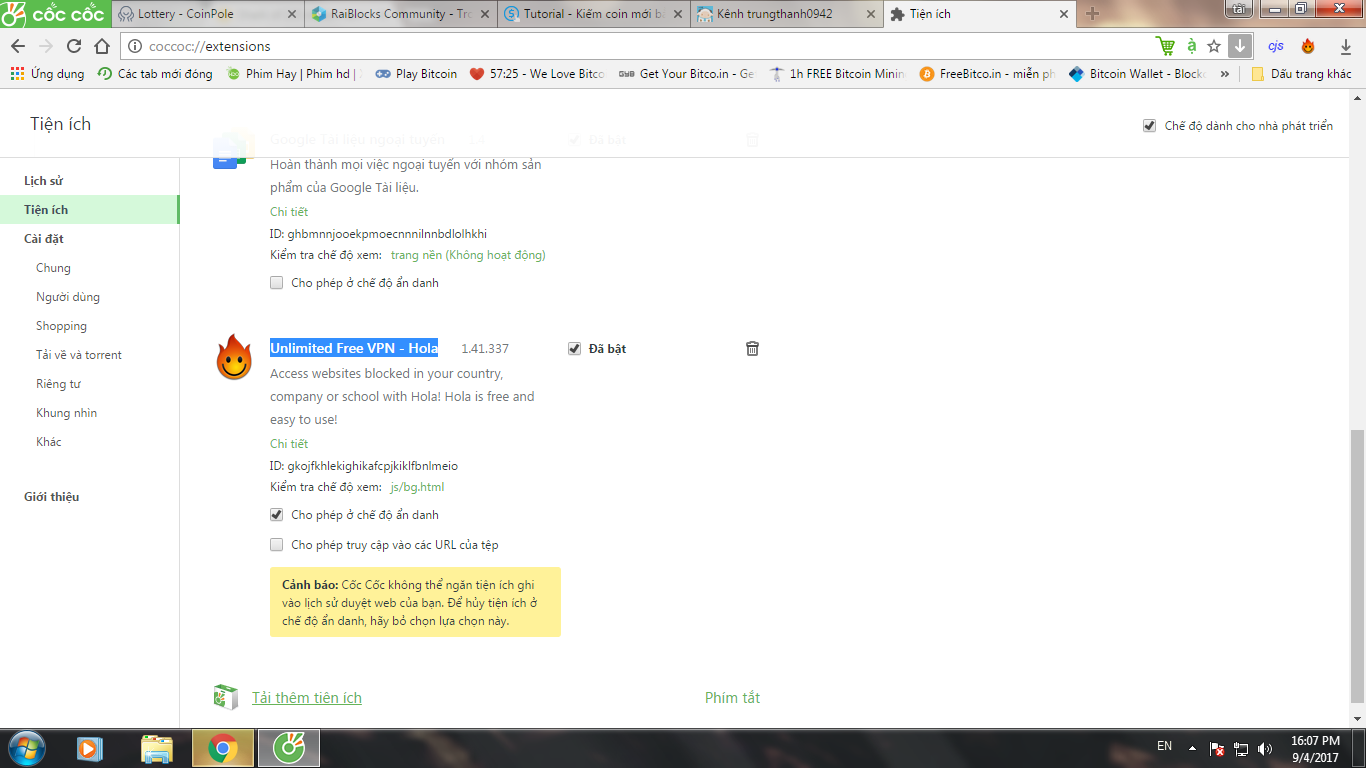
Task: Open the Khung nhìn settings section
Action: coord(66,413)
